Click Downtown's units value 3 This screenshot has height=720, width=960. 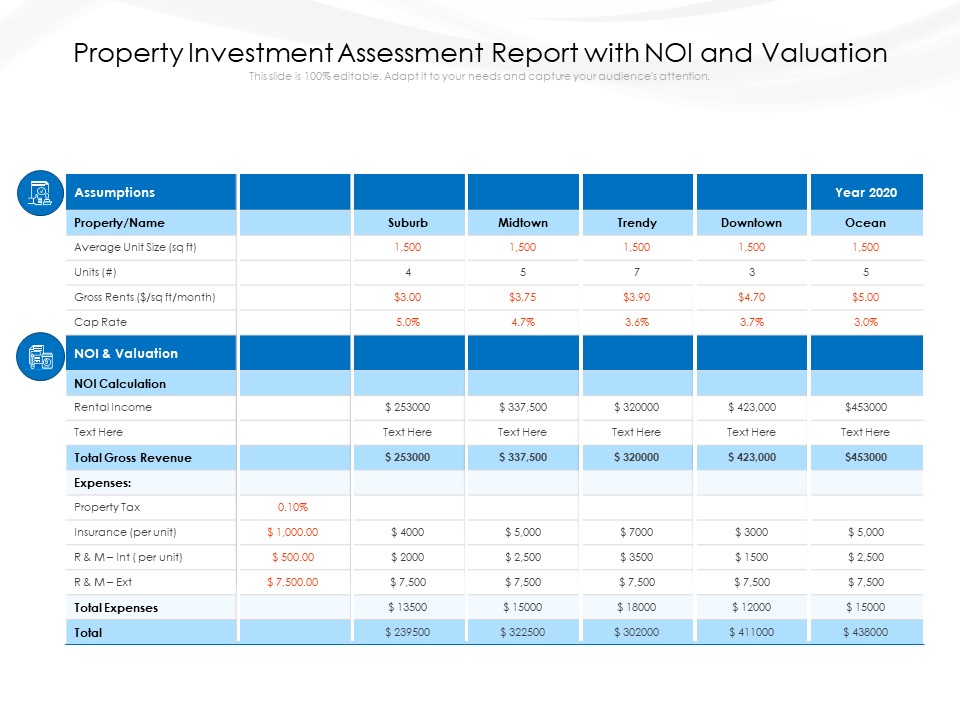coord(752,272)
